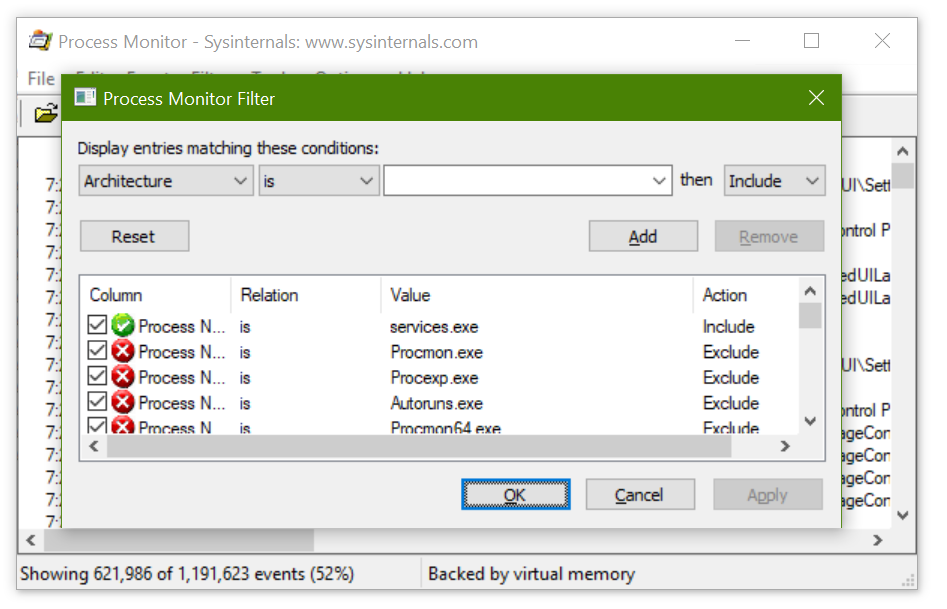Uncheck the Procexp.exe filter checkbox
Screen dimensions: 947x609
(97, 375)
